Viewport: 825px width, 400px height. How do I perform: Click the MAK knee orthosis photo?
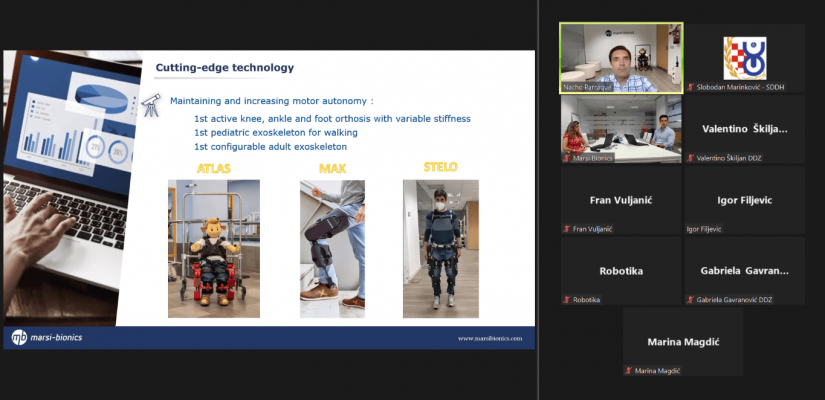pos(332,243)
